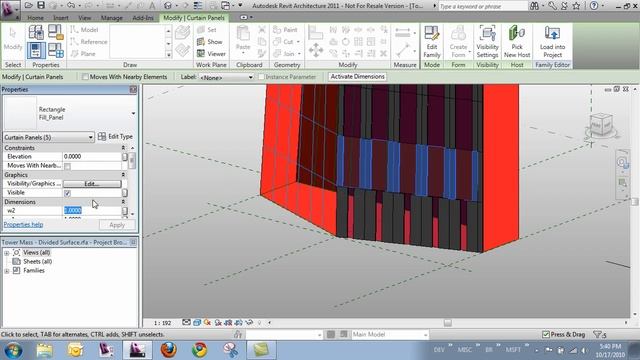Click the Apply button in Properties
640x360 pixels.
point(117,225)
